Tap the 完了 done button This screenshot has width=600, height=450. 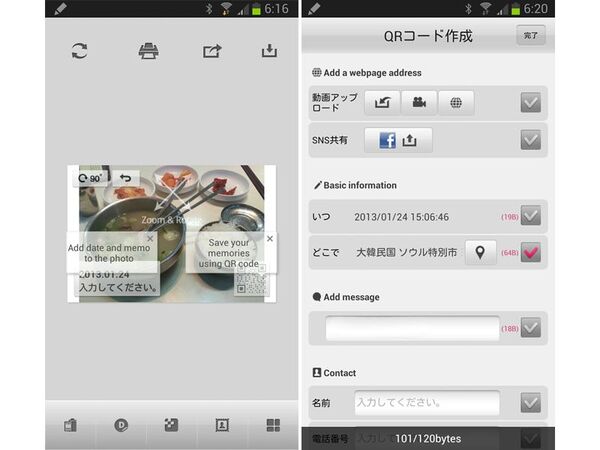[530, 36]
